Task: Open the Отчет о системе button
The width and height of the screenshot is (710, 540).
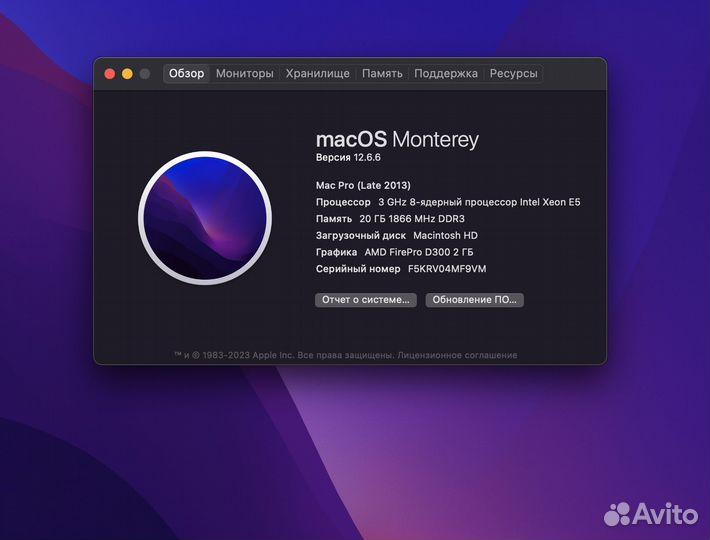Action: pos(366,300)
